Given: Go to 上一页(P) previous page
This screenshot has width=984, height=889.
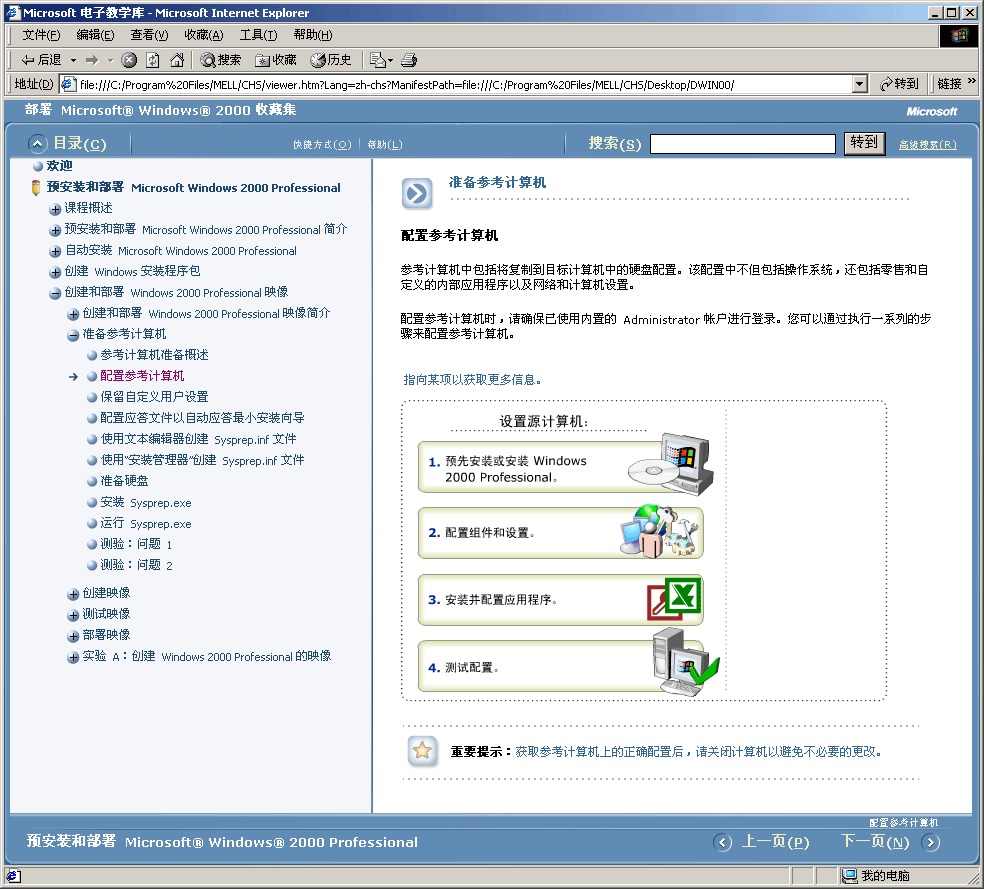Looking at the screenshot, I should (x=776, y=841).
